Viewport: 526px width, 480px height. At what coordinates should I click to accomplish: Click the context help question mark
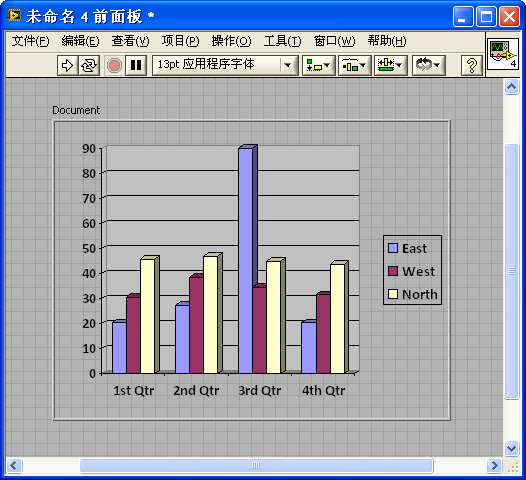(x=472, y=65)
